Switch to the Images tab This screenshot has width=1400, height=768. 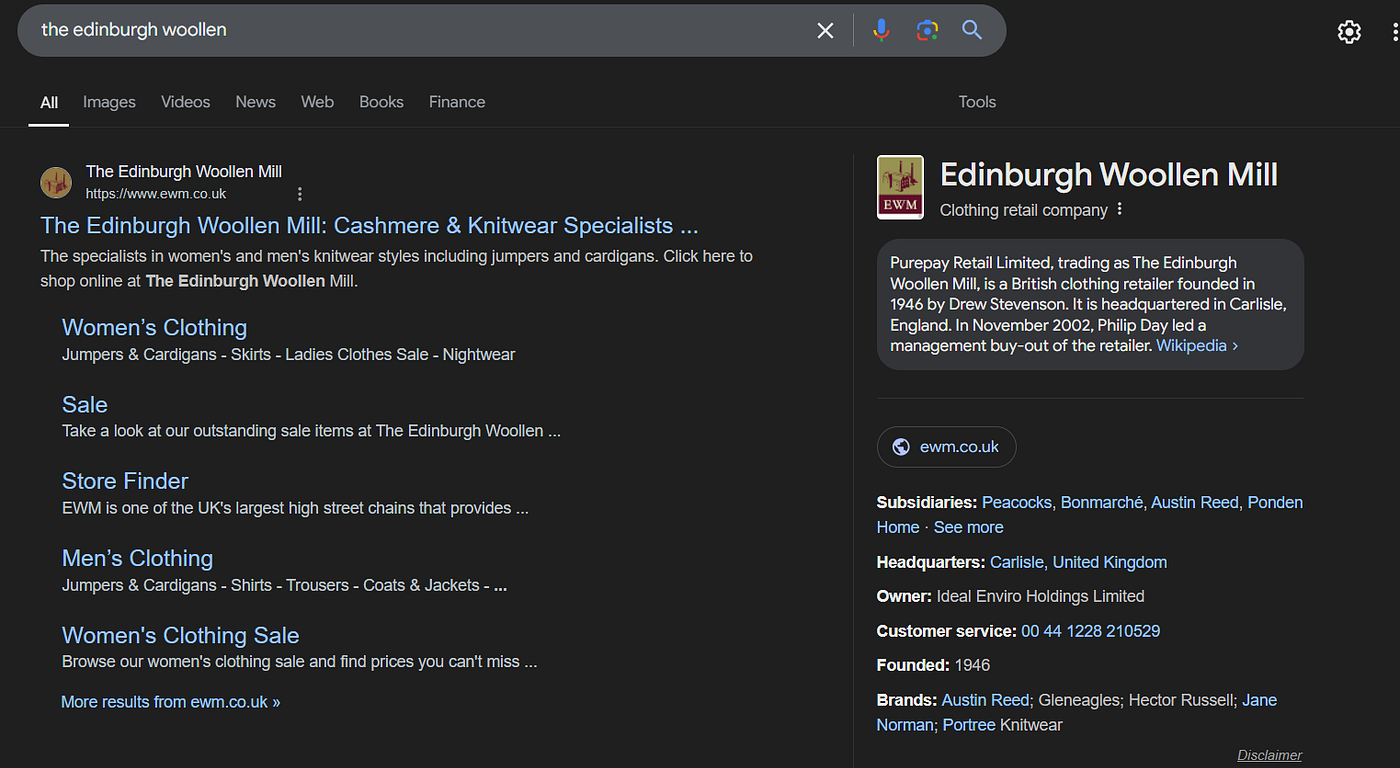pyautogui.click(x=109, y=102)
